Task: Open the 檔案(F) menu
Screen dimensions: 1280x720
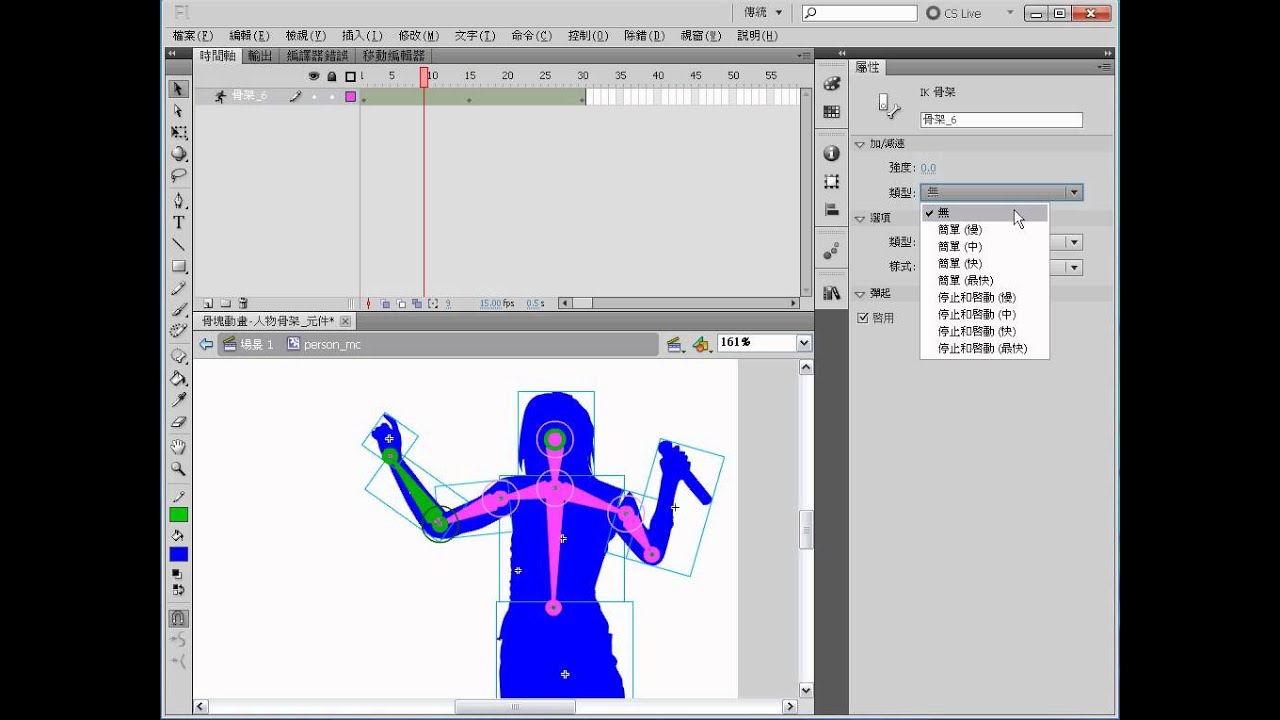Action: 192,36
